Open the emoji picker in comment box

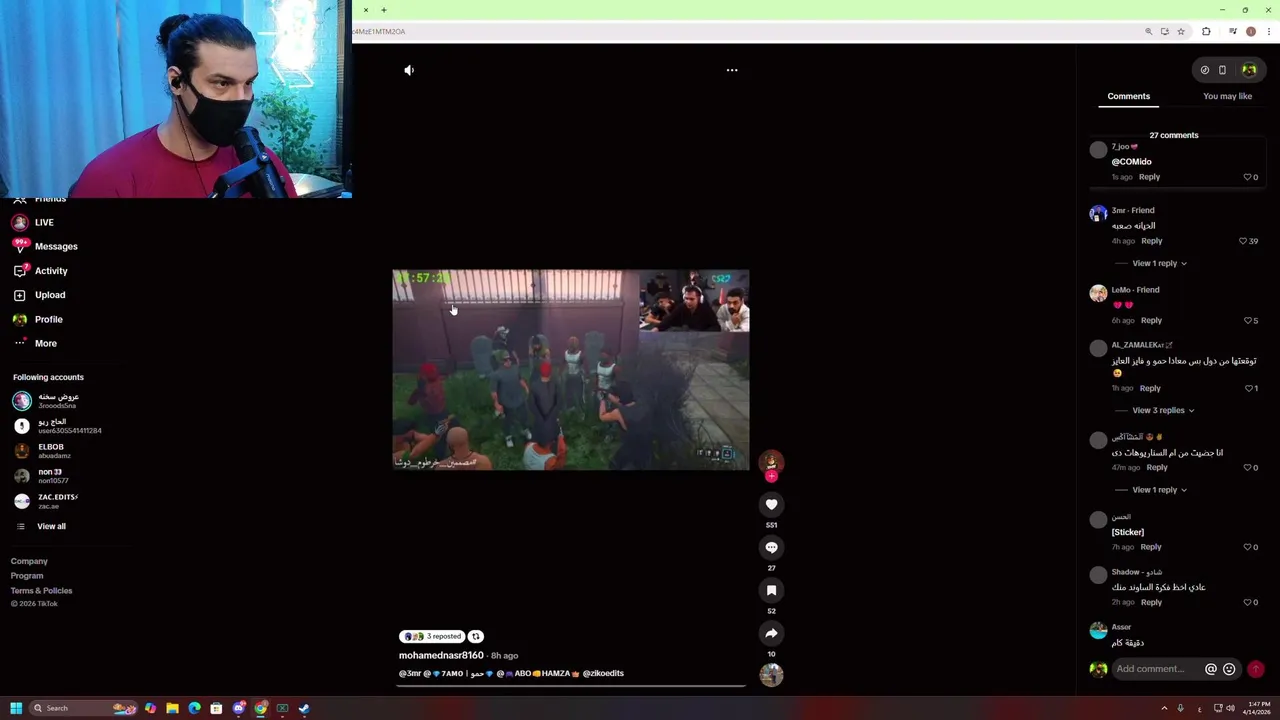click(1229, 669)
